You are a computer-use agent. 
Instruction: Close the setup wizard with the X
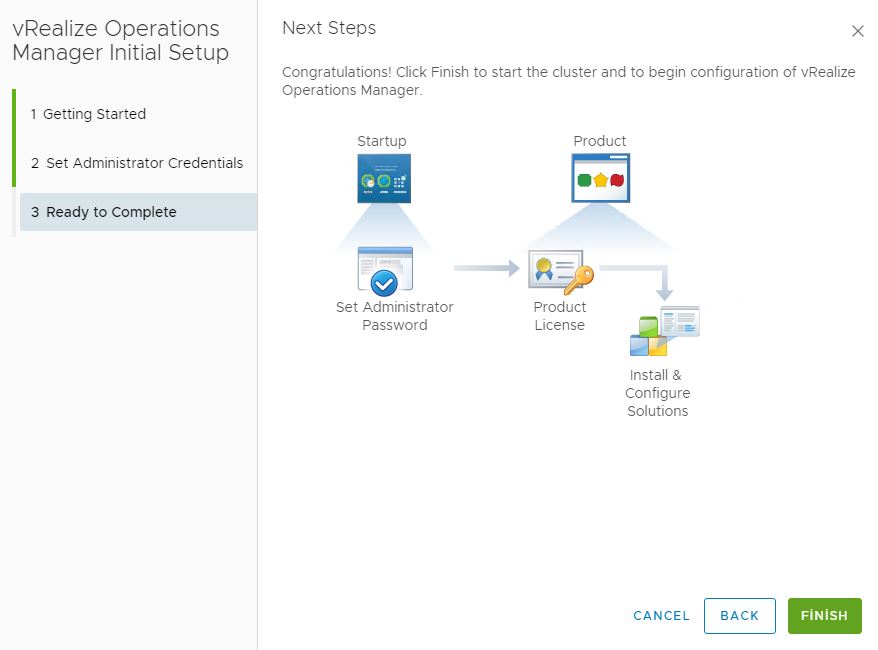pyautogui.click(x=857, y=31)
